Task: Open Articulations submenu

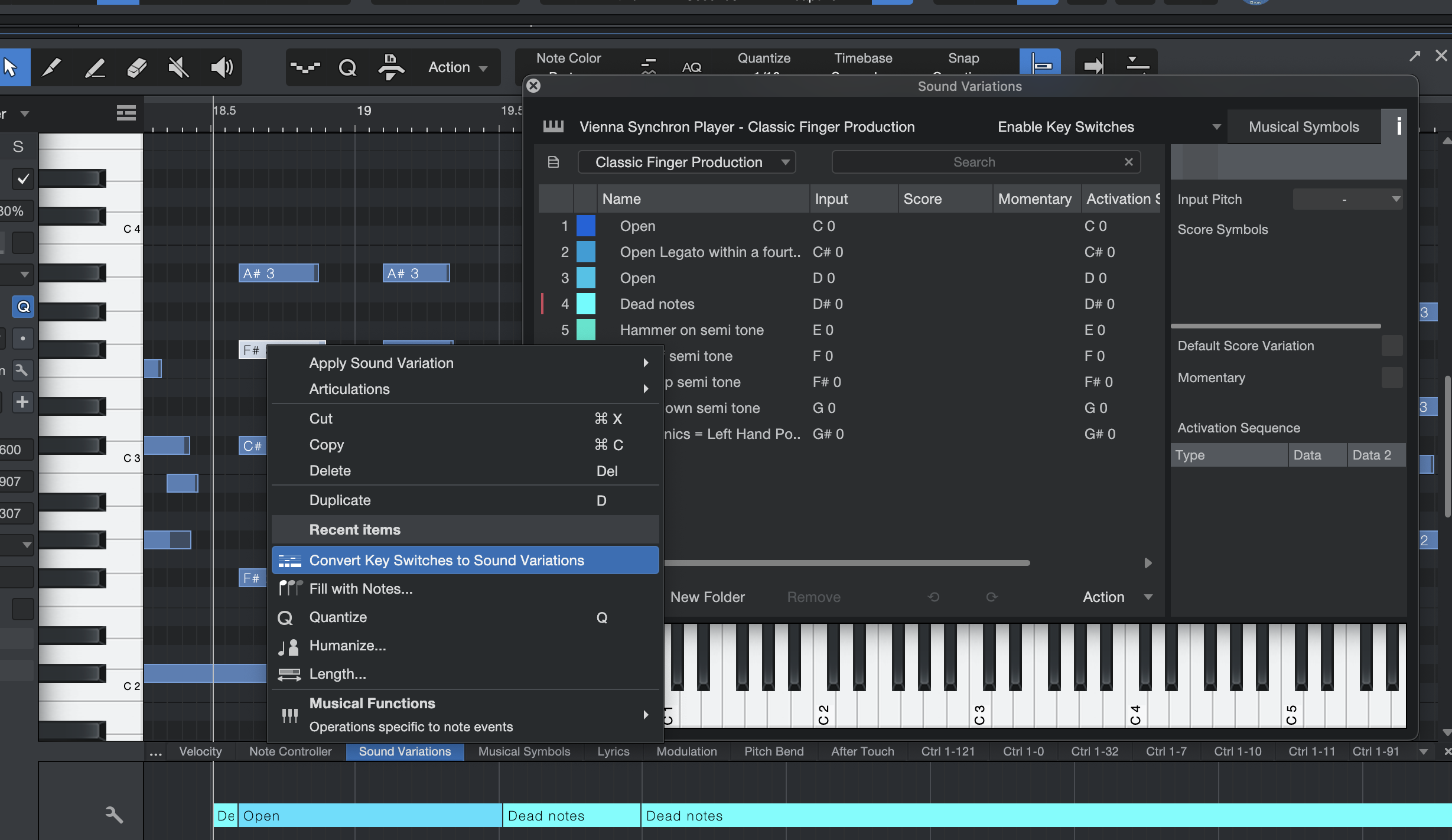Action: [x=465, y=389]
